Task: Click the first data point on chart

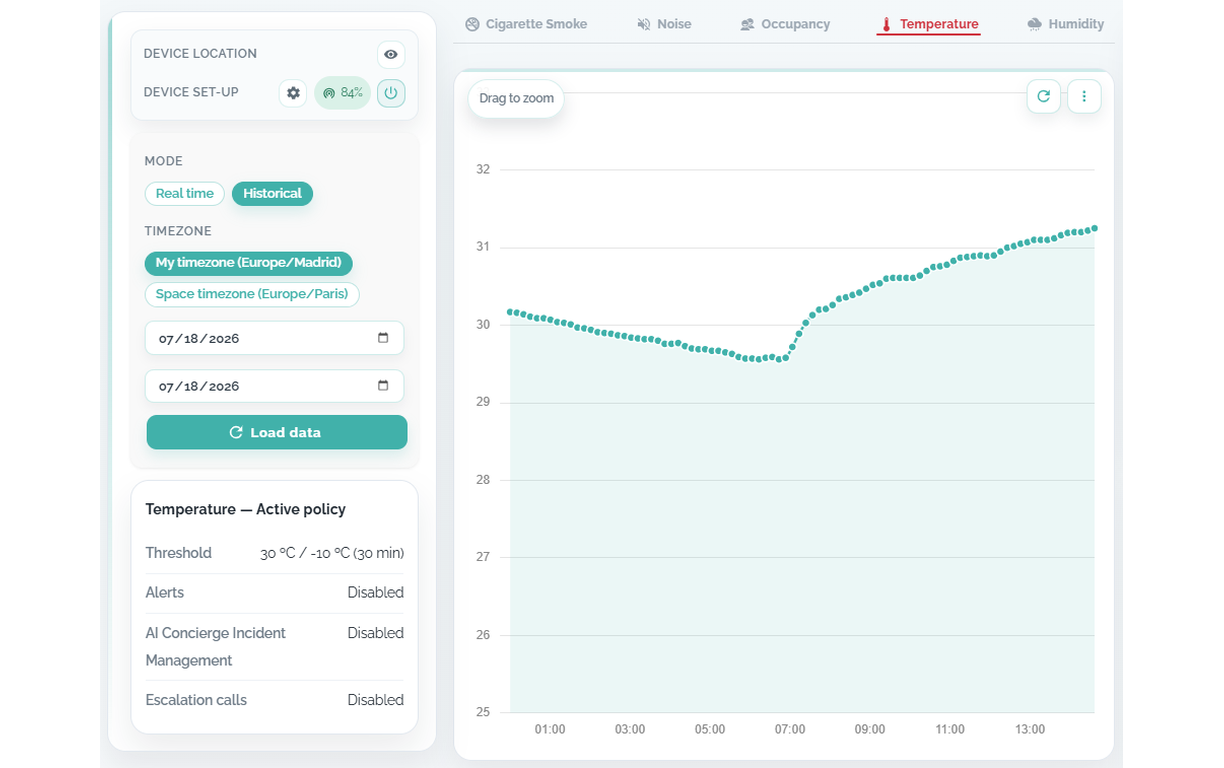Action: coord(510,312)
